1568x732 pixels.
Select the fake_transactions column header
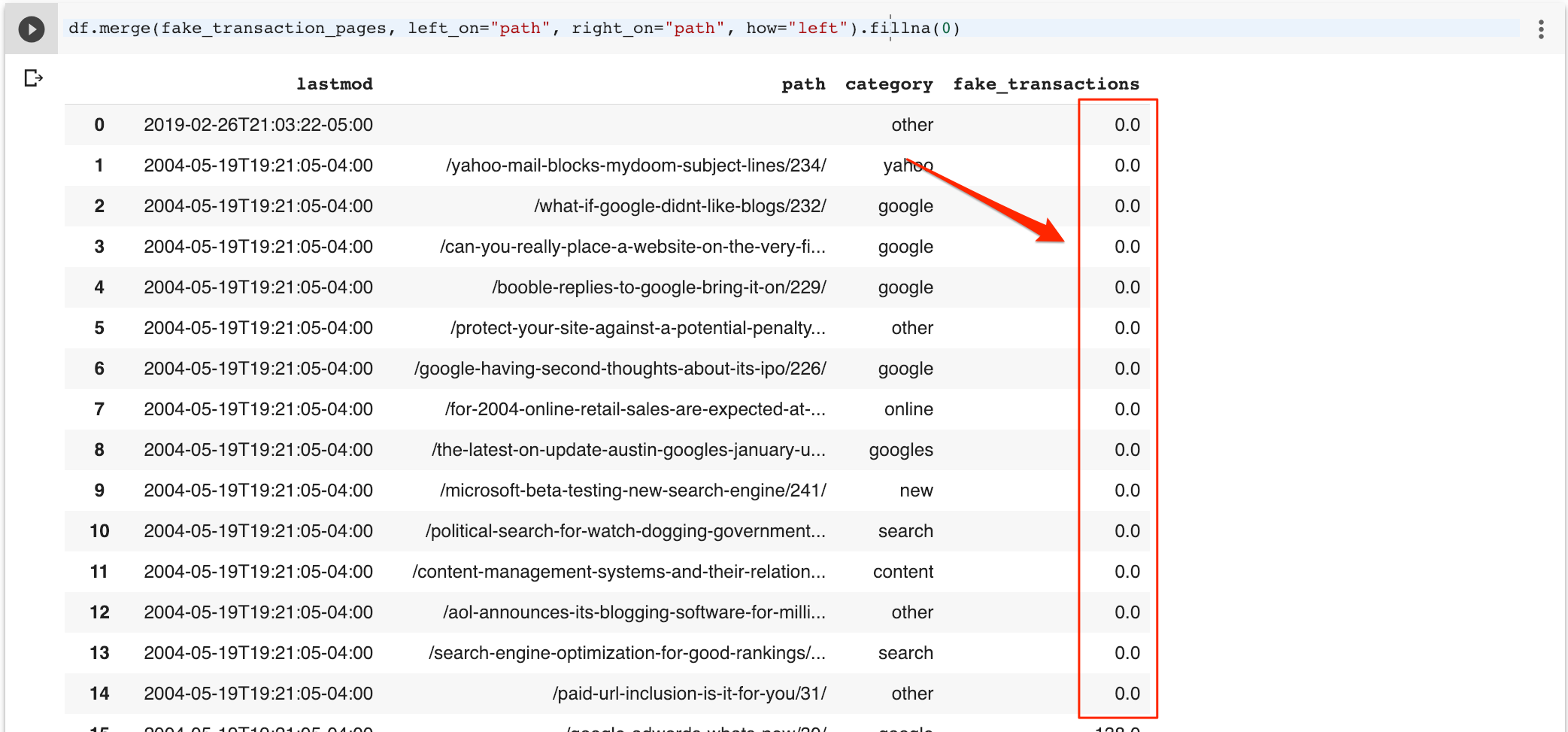[x=1046, y=84]
